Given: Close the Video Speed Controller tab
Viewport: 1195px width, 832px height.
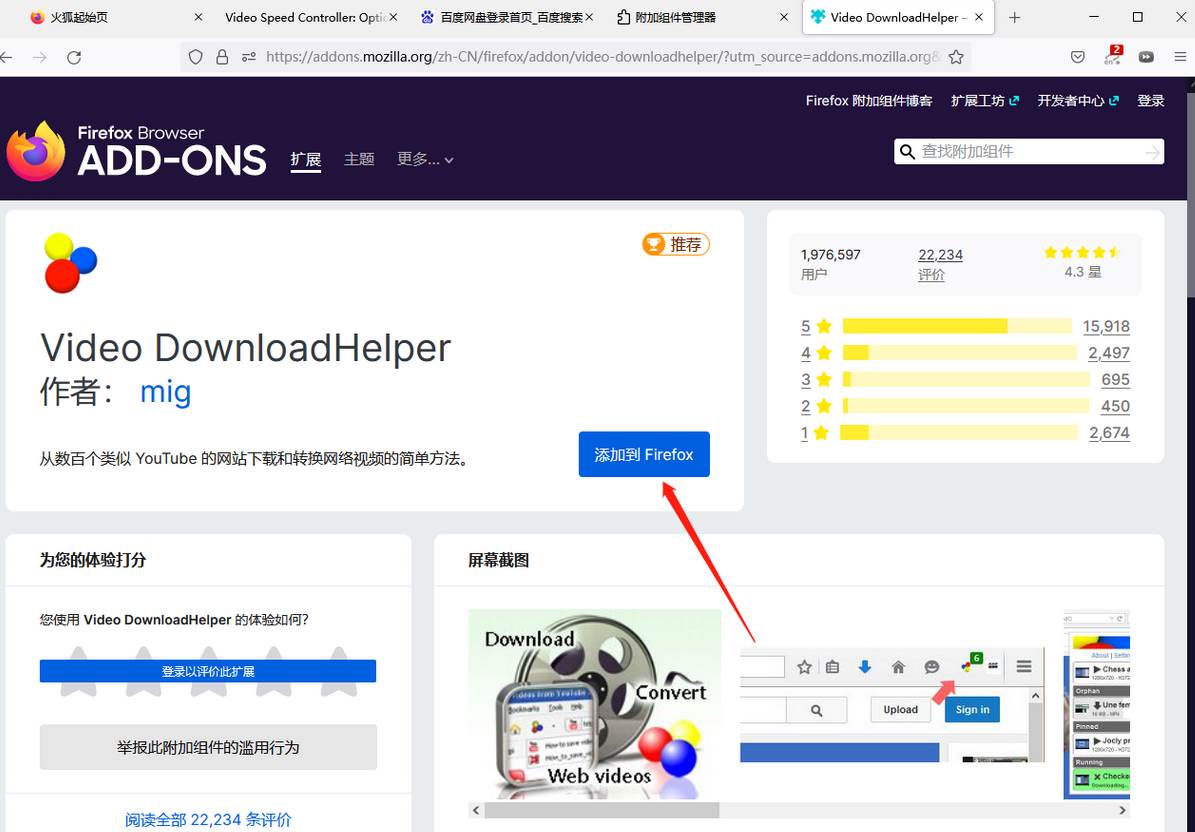Looking at the screenshot, I should (393, 17).
